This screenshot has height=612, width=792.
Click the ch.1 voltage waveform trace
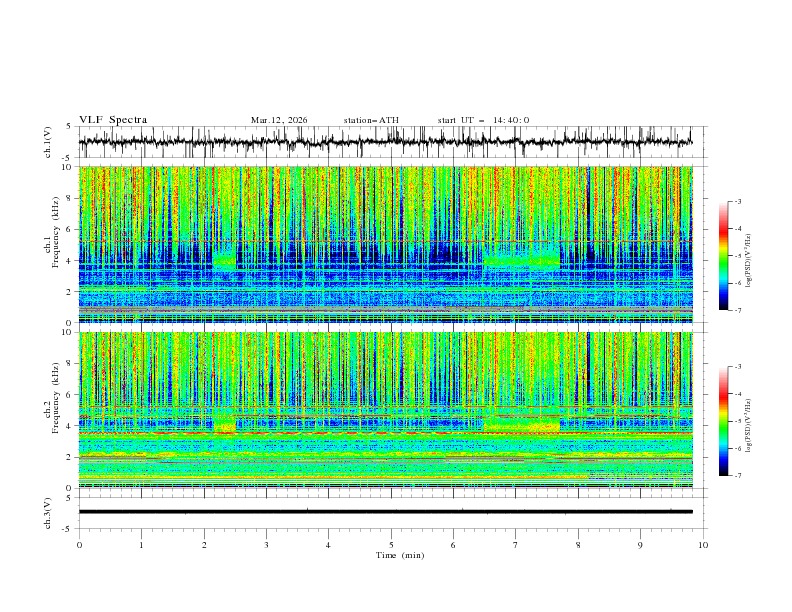coord(385,142)
